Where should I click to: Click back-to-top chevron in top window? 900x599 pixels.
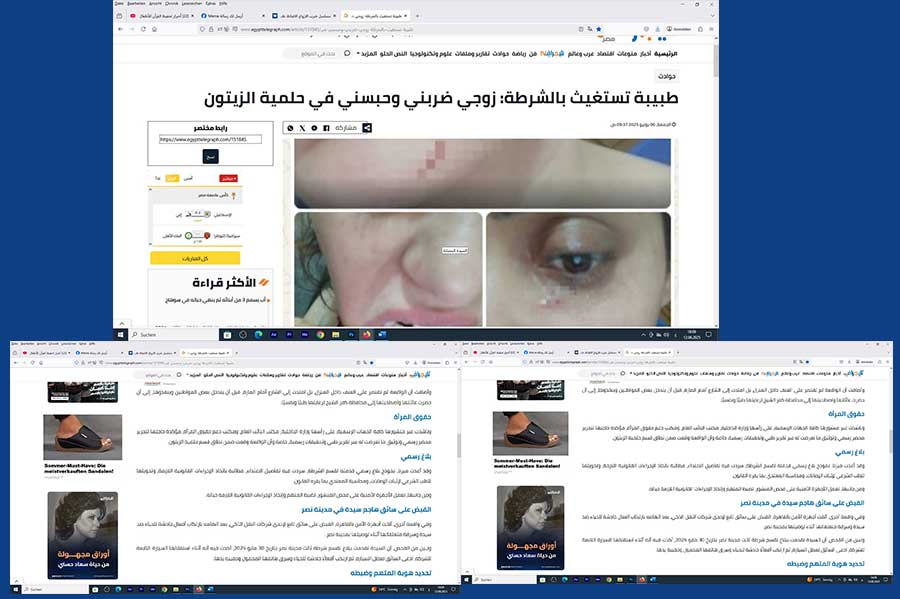[121, 324]
